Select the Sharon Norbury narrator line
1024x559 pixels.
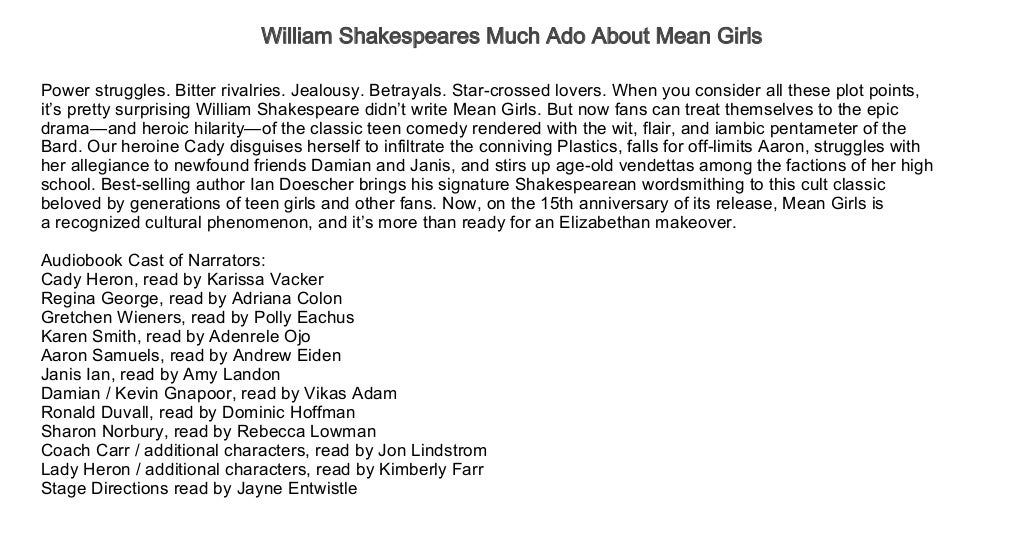pos(208,432)
